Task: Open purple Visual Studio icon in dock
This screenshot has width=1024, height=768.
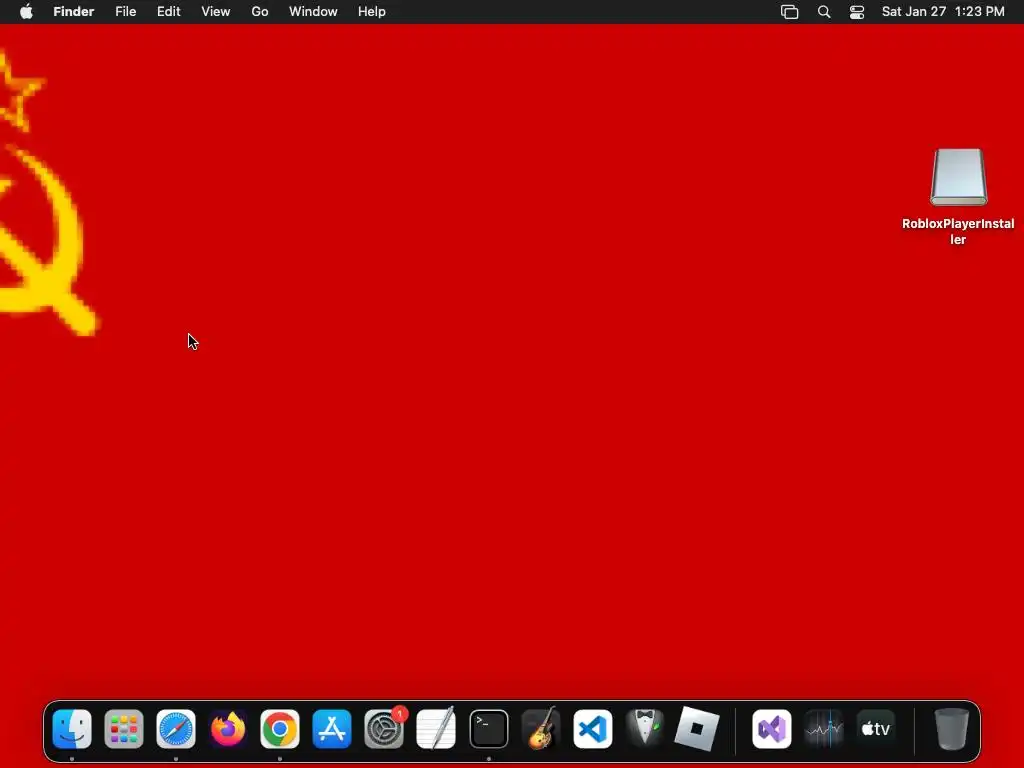Action: 772,729
